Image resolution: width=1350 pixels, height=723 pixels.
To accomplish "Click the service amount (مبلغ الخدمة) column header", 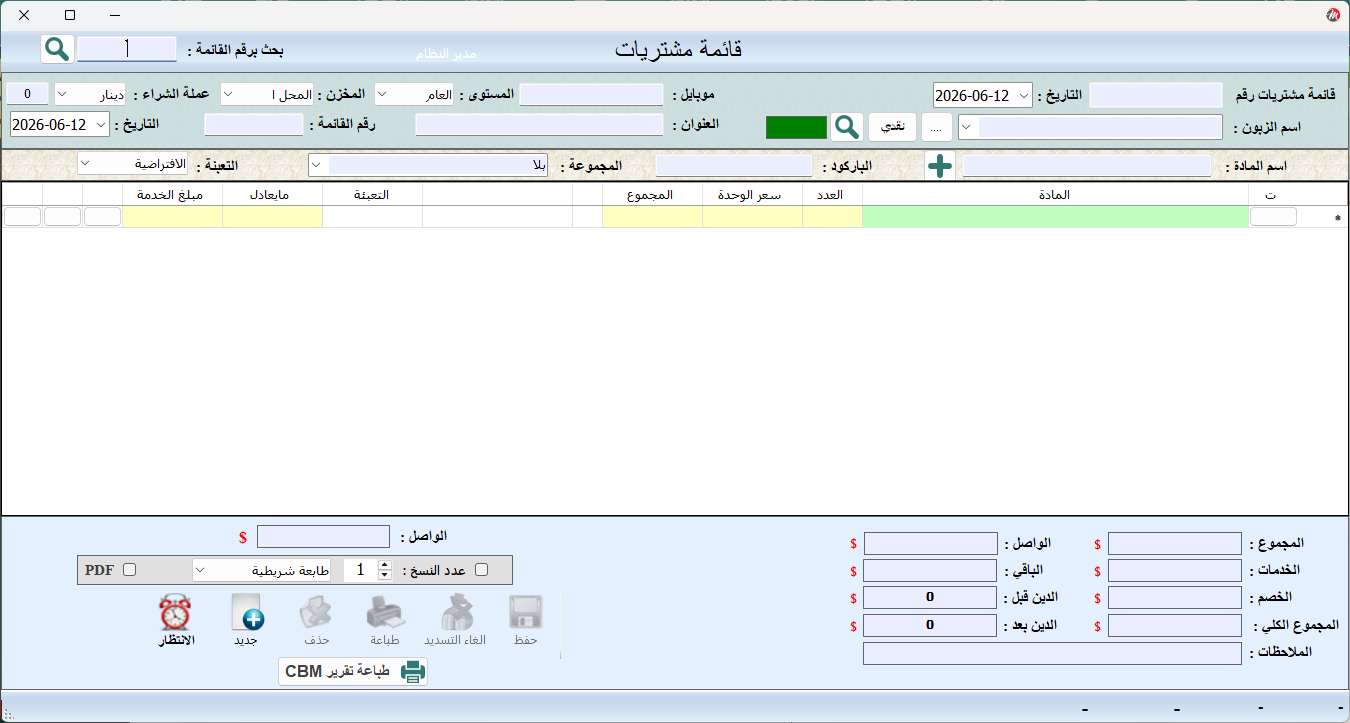I will [x=172, y=195].
